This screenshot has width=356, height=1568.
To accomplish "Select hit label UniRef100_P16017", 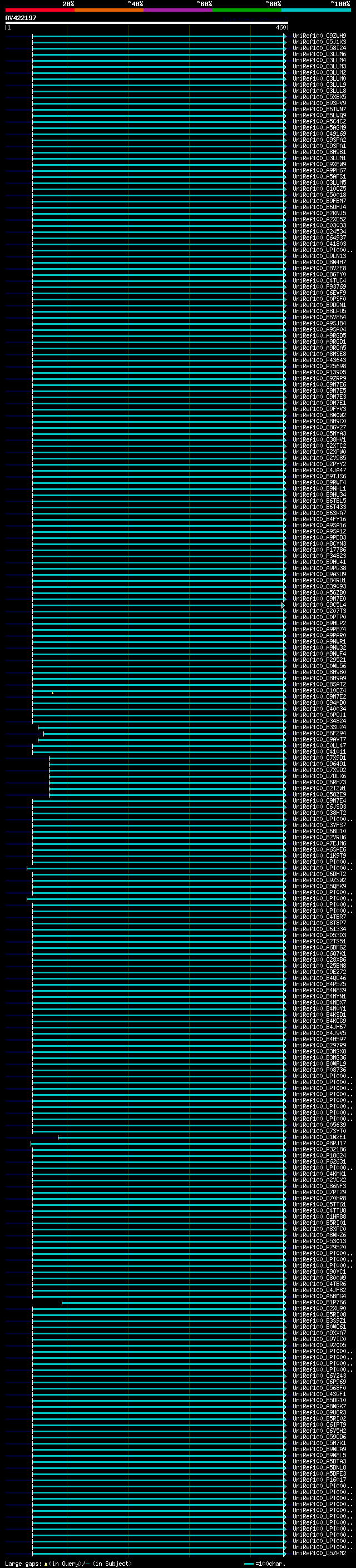I will click(319, 1480).
